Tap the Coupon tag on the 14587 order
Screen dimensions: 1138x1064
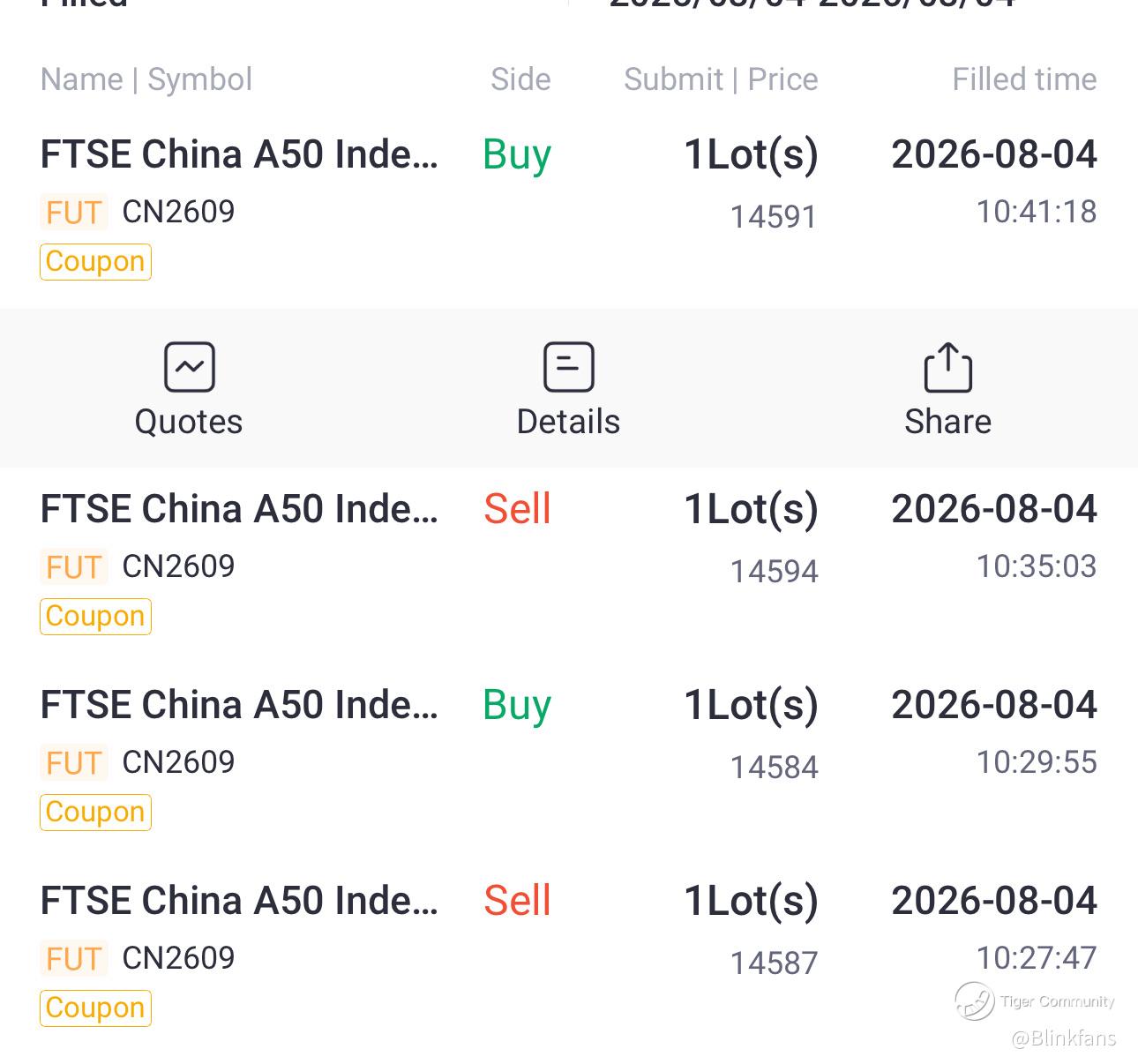tap(95, 1008)
